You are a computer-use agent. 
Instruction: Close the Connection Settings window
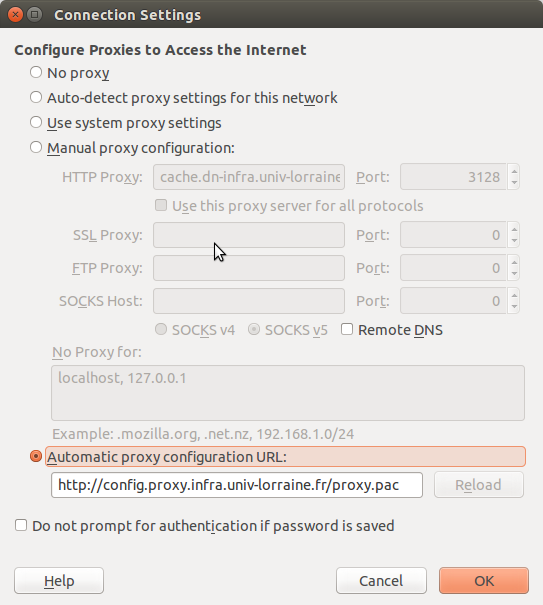(15, 15)
